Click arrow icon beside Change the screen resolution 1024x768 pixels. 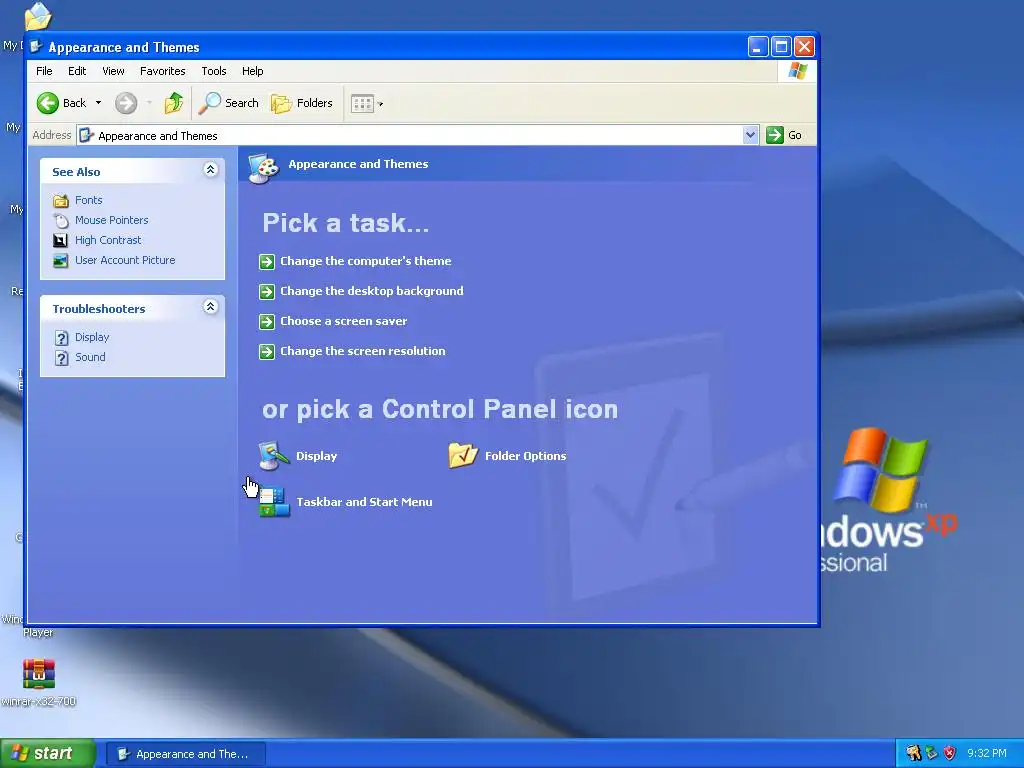pos(266,352)
